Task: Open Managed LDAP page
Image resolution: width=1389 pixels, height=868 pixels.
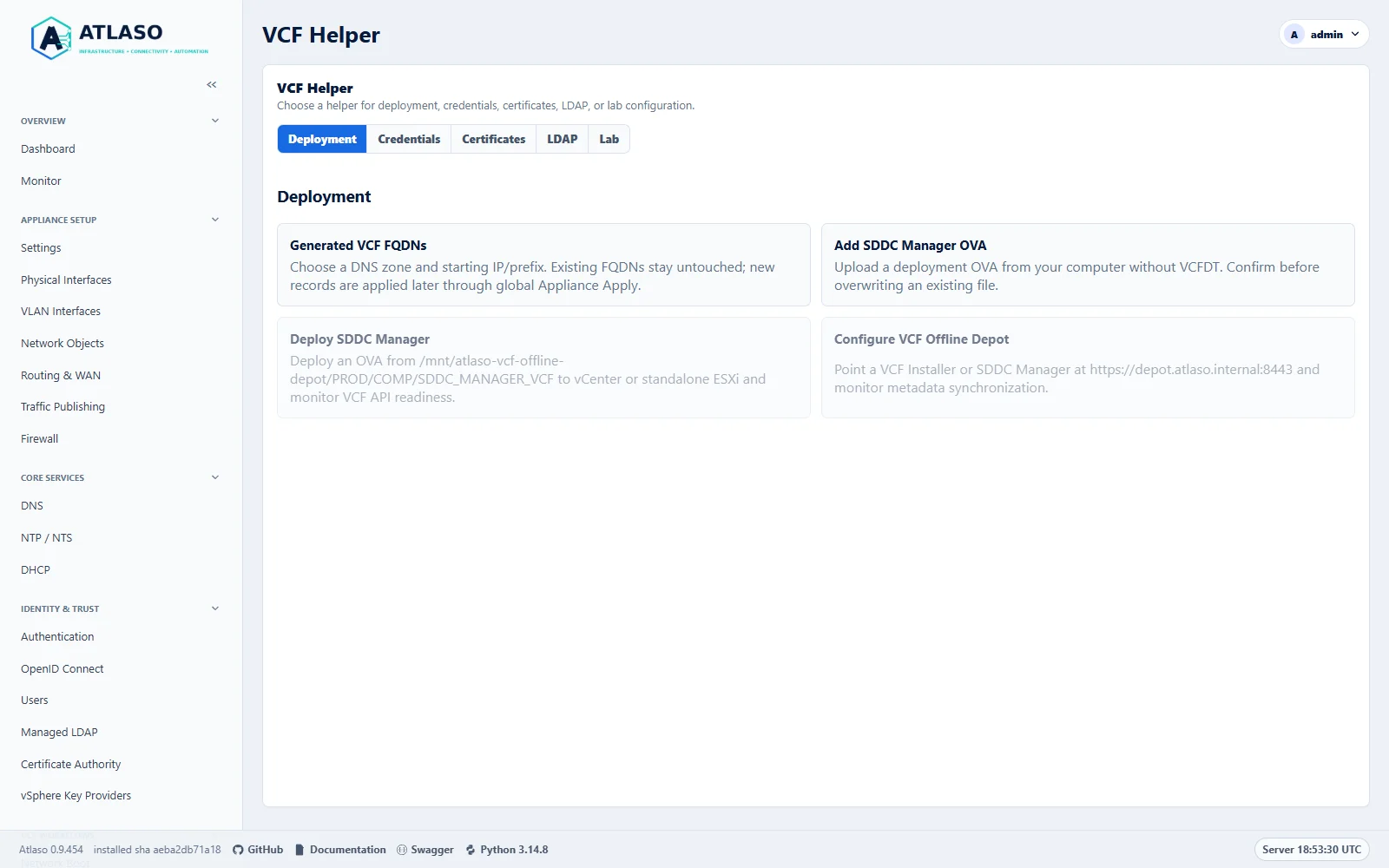Action: 59,733
